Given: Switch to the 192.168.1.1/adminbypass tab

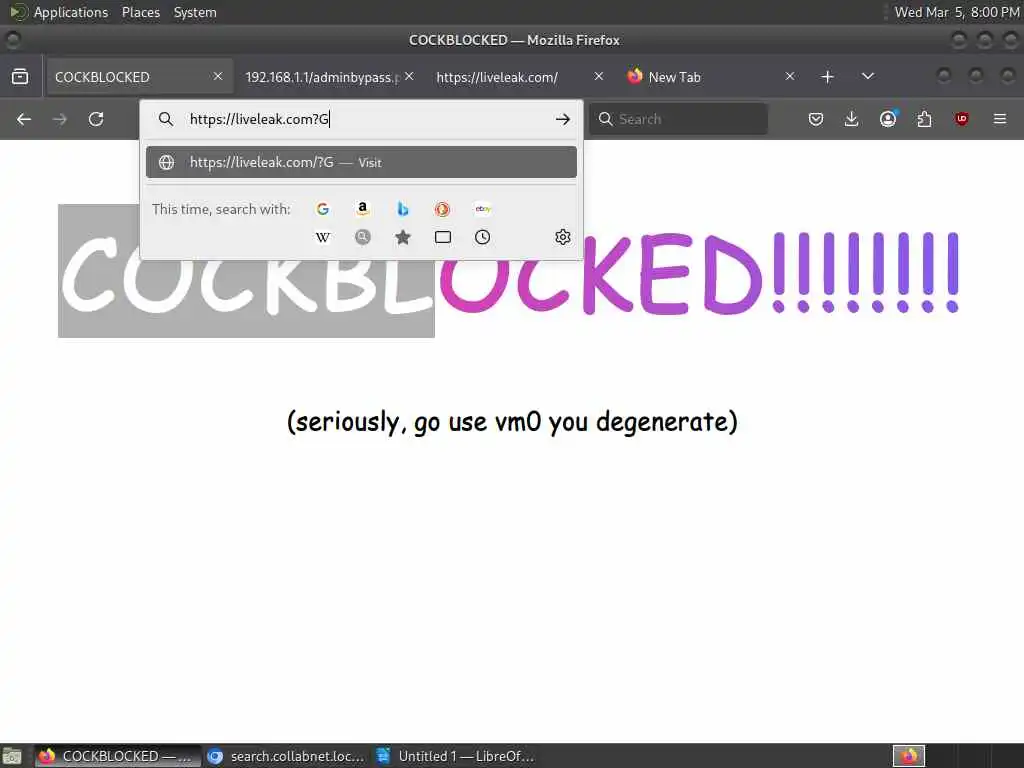Looking at the screenshot, I should tap(323, 77).
